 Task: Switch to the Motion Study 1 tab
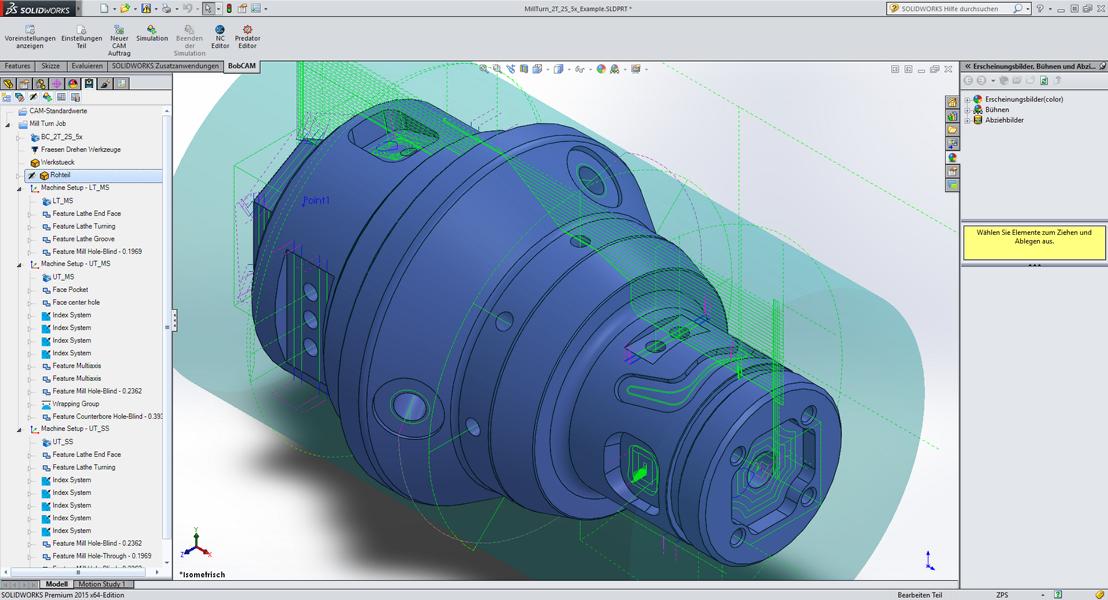102,584
